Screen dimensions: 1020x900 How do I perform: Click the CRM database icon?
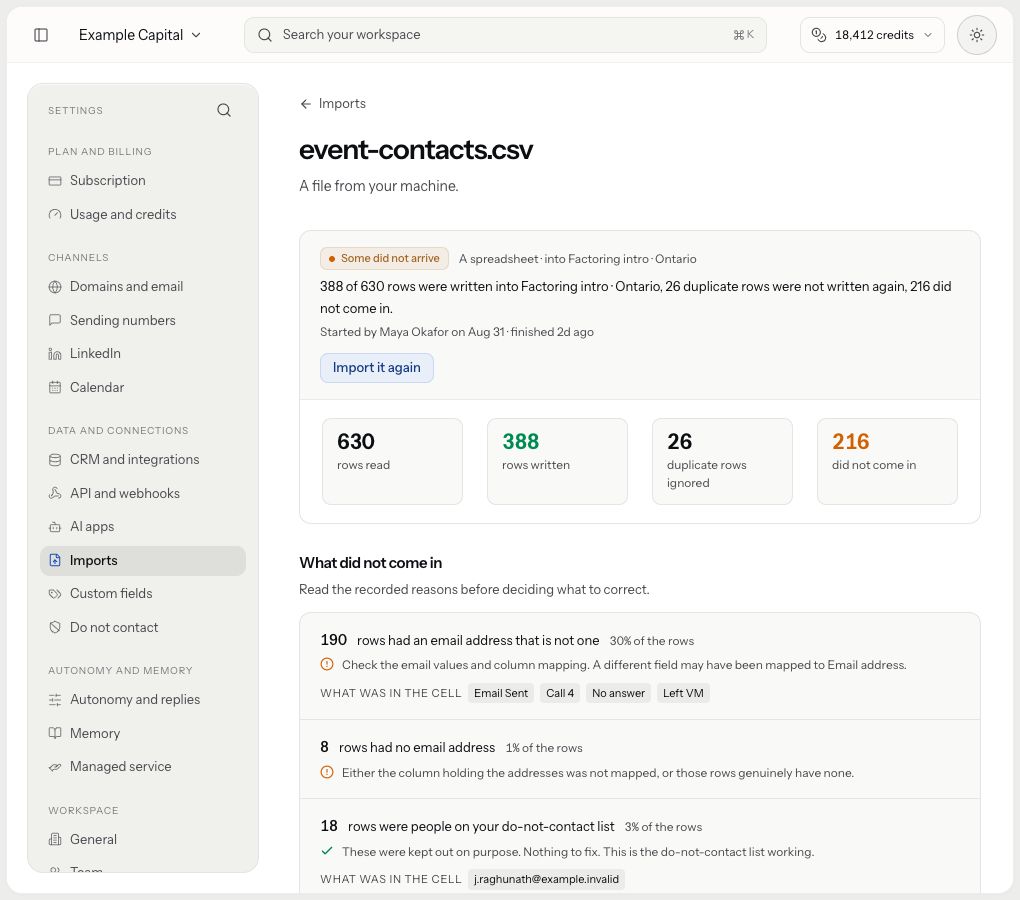pyautogui.click(x=55, y=460)
